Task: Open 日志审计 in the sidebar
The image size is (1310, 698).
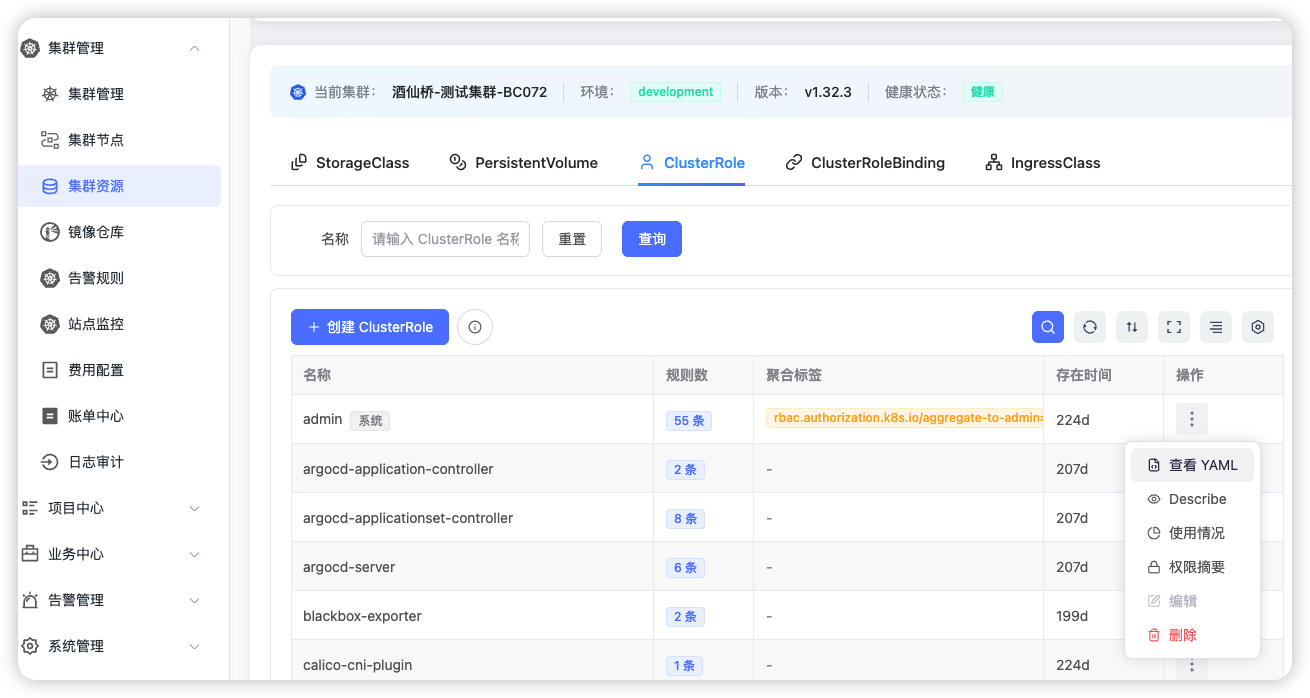Action: 96,462
